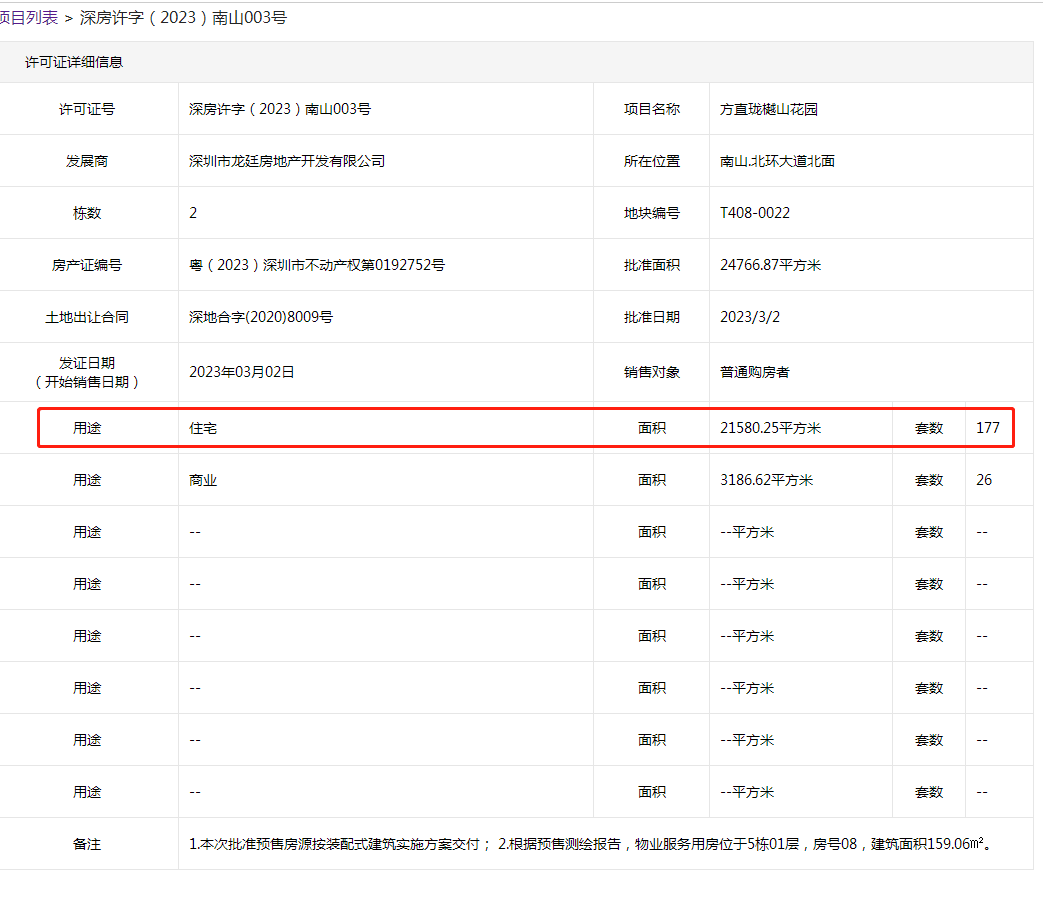Select residential unit count 177
Viewport: 1043px width, 897px height.
tap(988, 428)
